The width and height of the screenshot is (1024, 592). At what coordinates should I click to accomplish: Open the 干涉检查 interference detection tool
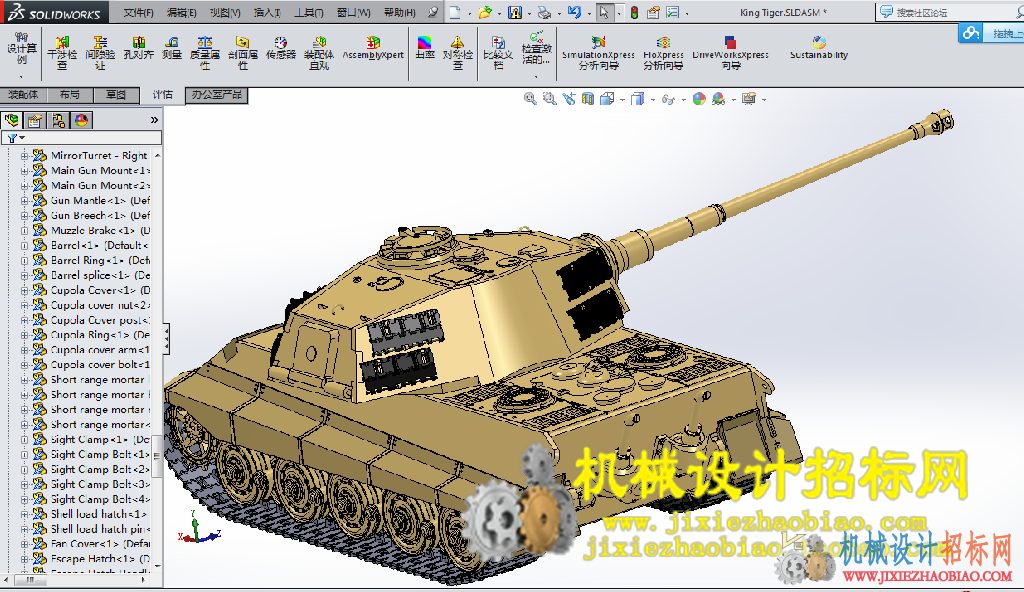tap(62, 52)
